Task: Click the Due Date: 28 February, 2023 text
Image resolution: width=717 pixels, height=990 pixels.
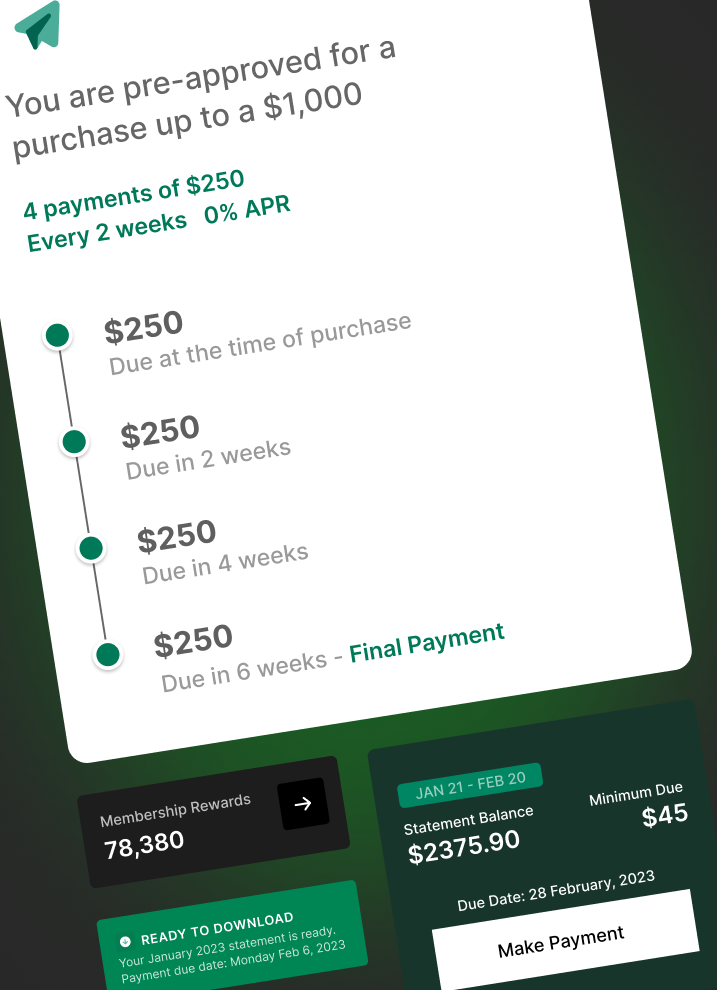Action: 556,891
